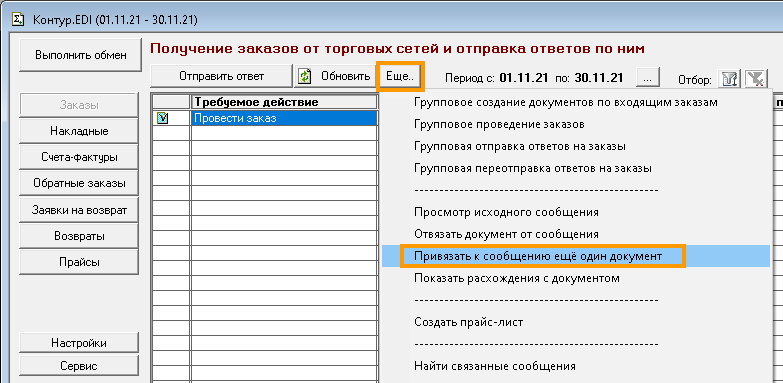Choose Найти связанные сообщения
The width and height of the screenshot is (783, 383).
tap(495, 366)
